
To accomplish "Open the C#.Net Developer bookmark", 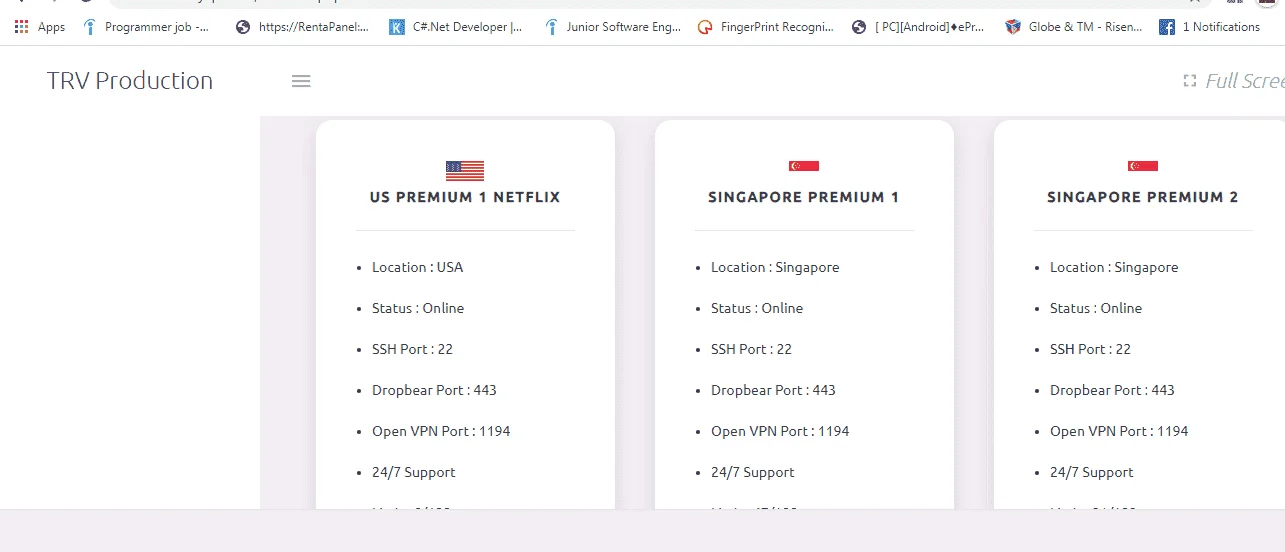I will pos(456,27).
